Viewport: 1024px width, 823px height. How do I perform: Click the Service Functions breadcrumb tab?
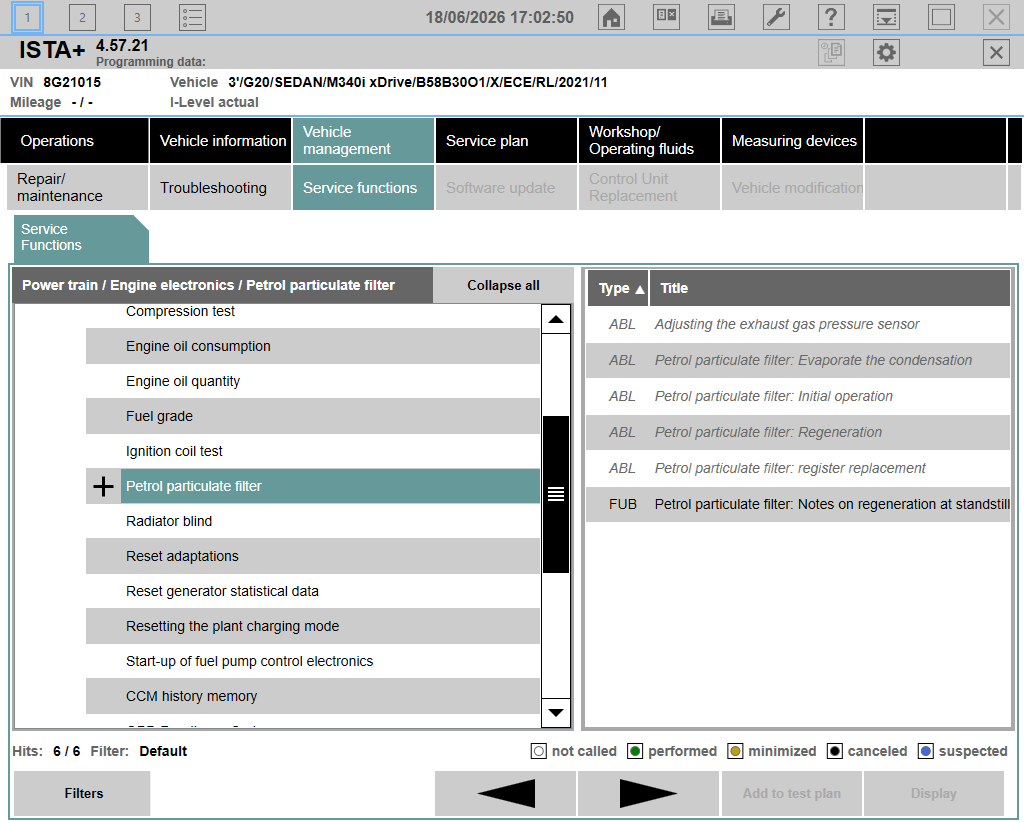point(81,238)
